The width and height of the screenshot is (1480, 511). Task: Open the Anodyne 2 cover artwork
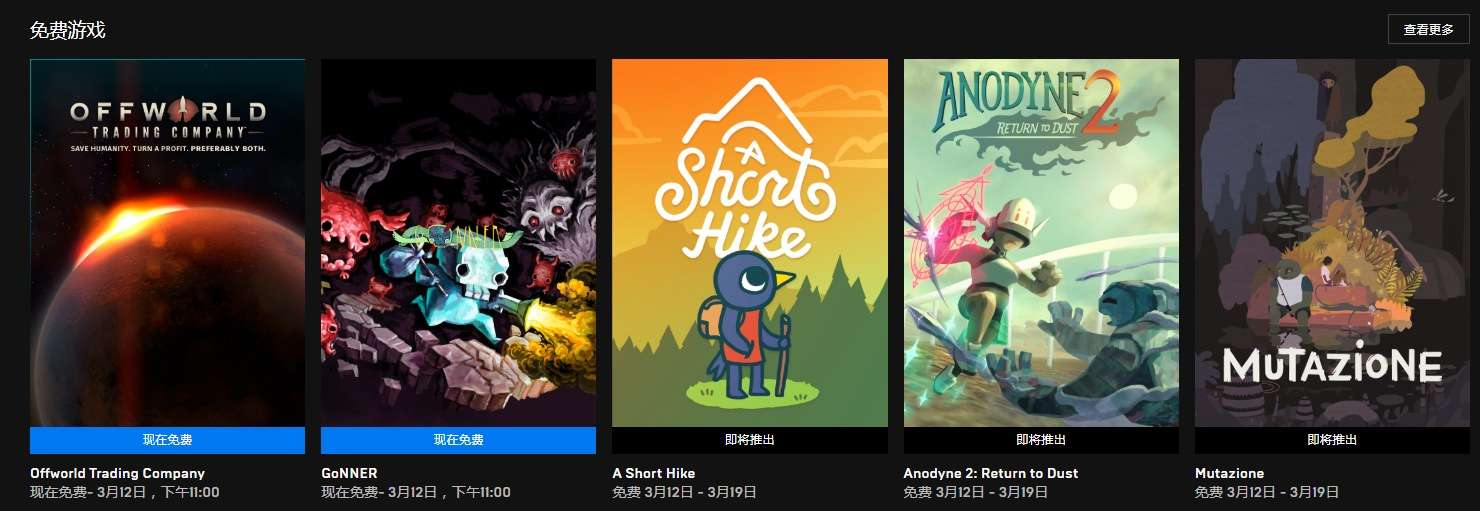pyautogui.click(x=1041, y=243)
